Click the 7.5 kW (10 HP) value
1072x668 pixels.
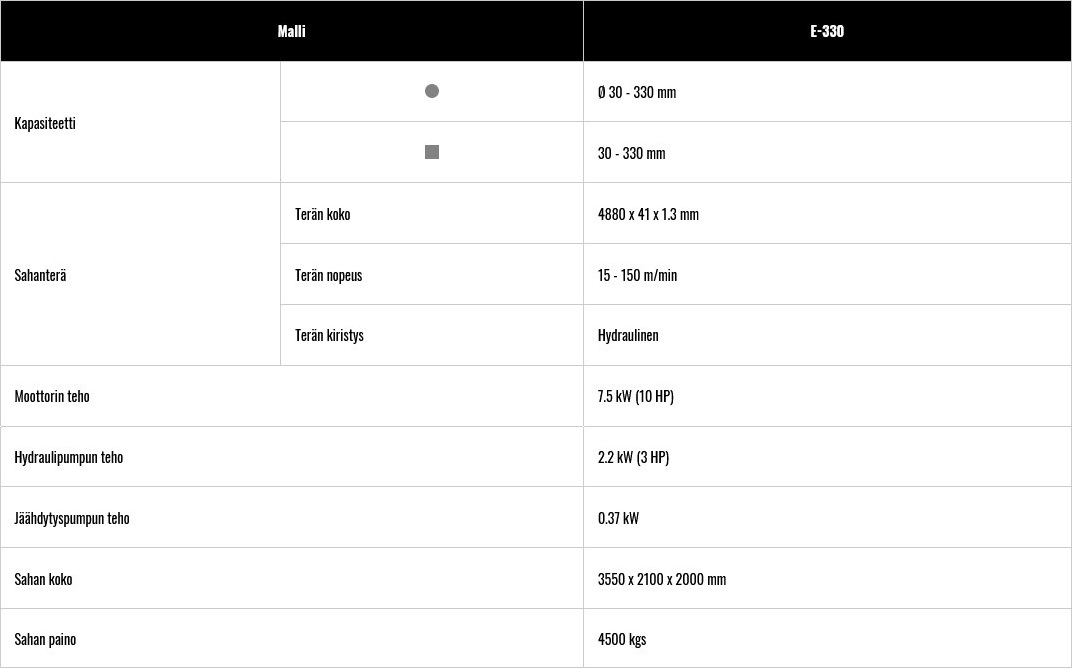point(636,397)
